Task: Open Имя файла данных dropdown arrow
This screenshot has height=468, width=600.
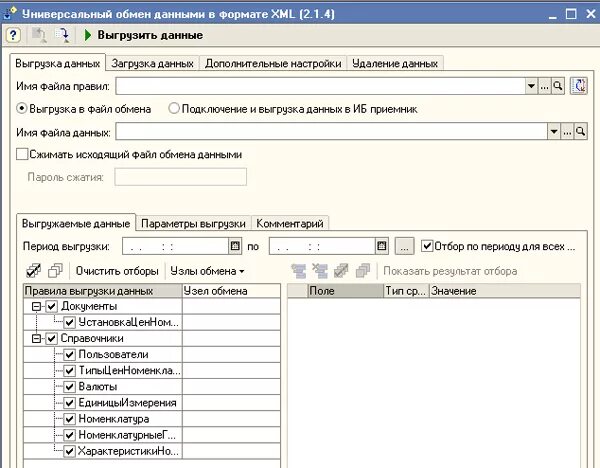Action: (554, 132)
